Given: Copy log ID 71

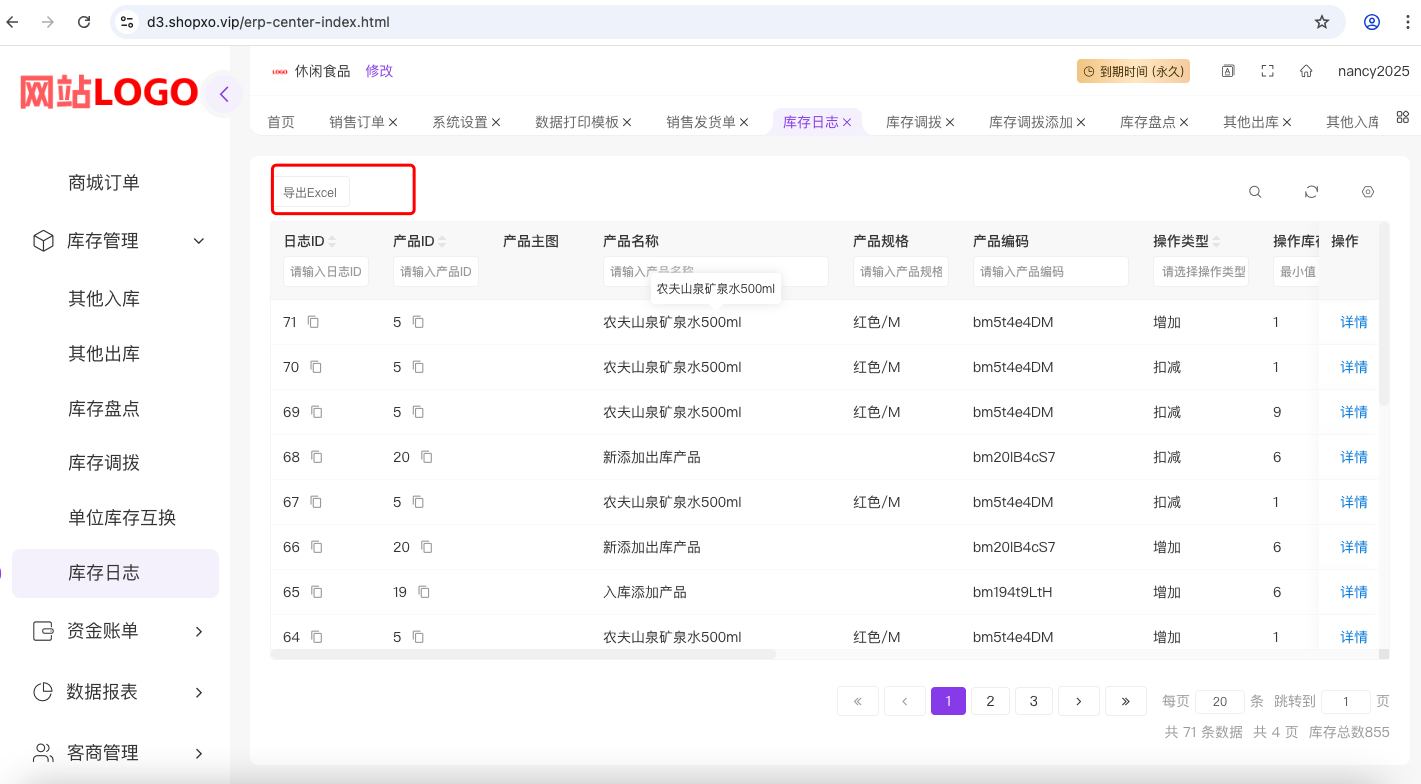Looking at the screenshot, I should coord(314,322).
